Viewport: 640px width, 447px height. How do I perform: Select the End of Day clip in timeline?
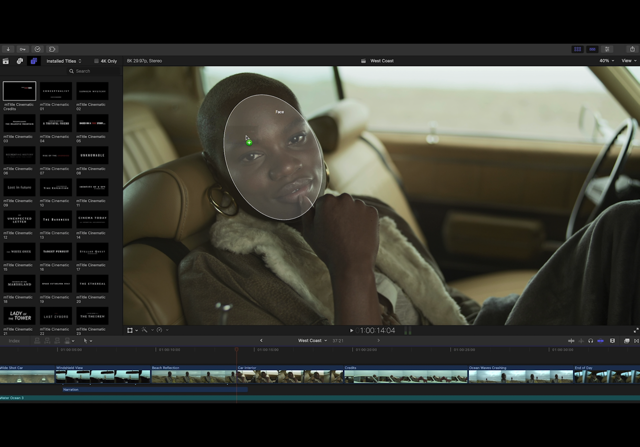click(607, 374)
